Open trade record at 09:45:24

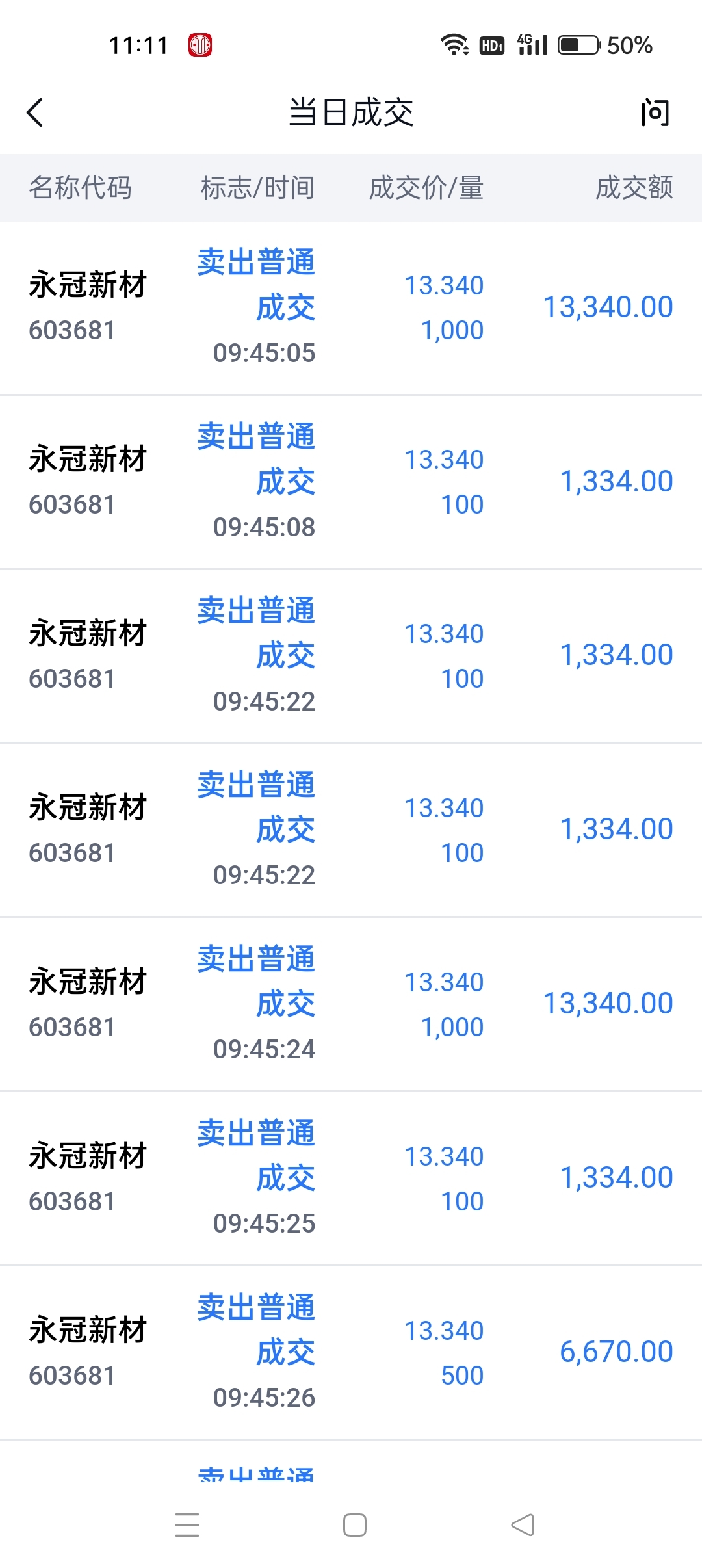(351, 1004)
